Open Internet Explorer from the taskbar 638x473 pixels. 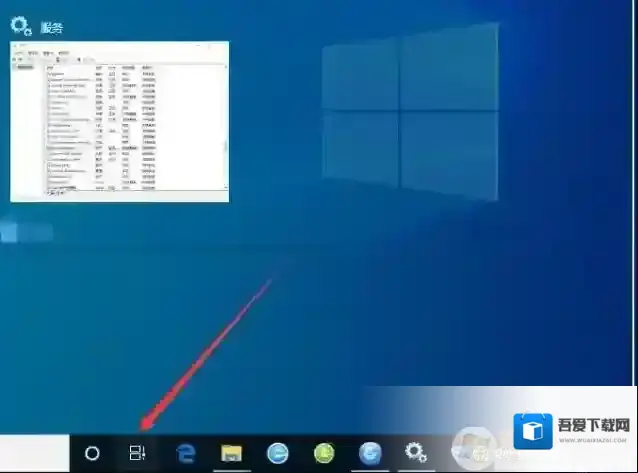coord(277,453)
